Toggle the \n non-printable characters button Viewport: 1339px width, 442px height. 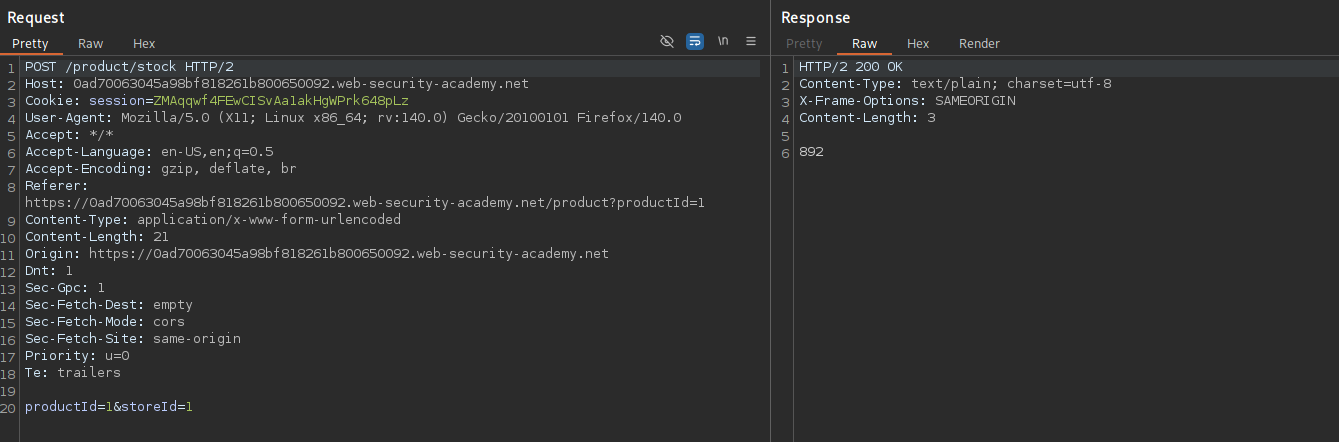(x=723, y=41)
